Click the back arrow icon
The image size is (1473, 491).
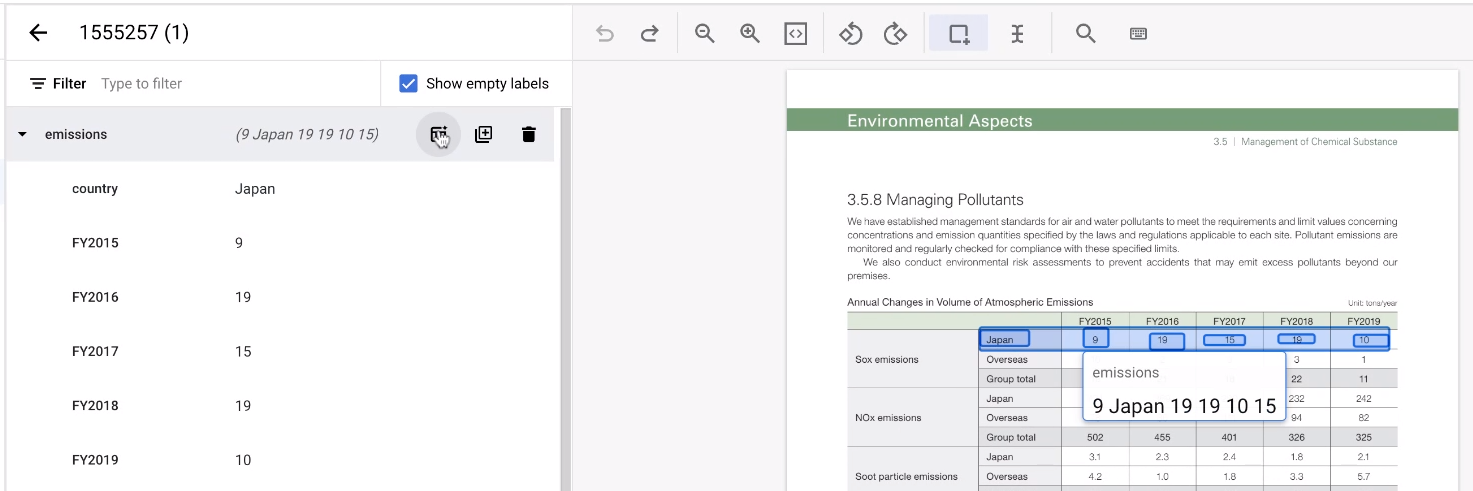(x=38, y=33)
